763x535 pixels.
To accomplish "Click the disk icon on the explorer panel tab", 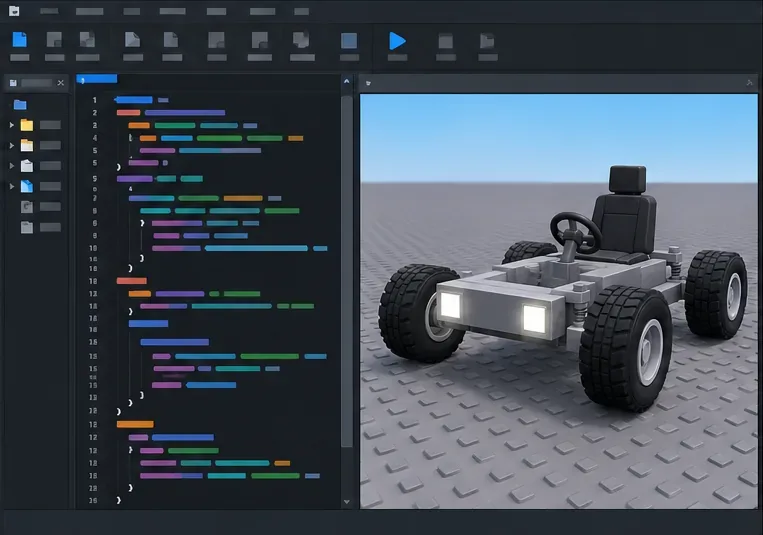I will [13, 83].
